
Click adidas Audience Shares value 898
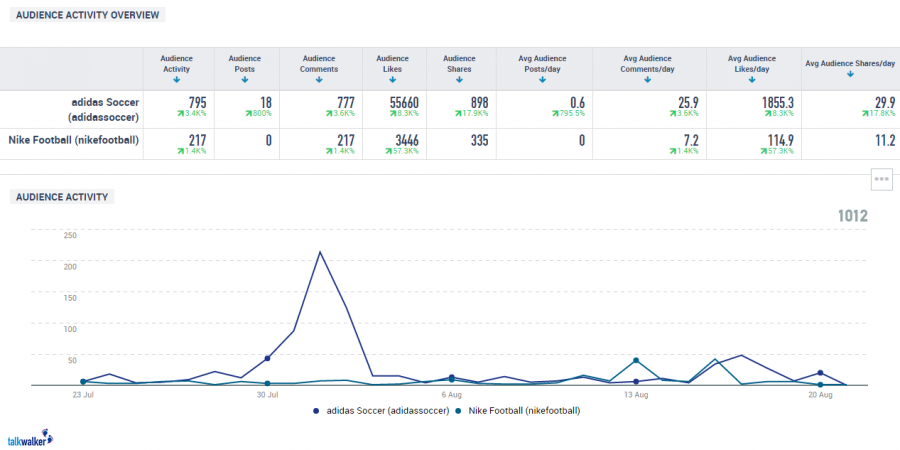[x=479, y=103]
